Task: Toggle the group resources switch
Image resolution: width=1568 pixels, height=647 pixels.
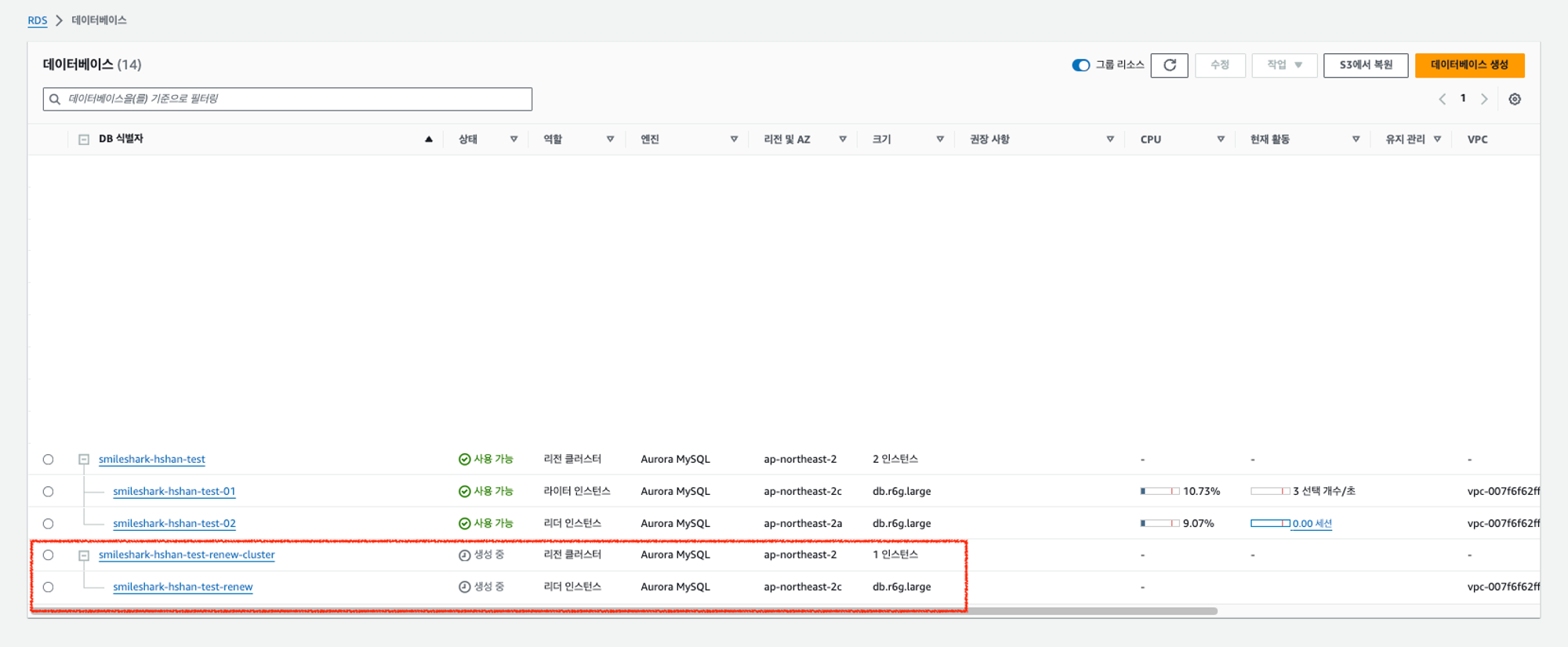Action: pos(1080,65)
